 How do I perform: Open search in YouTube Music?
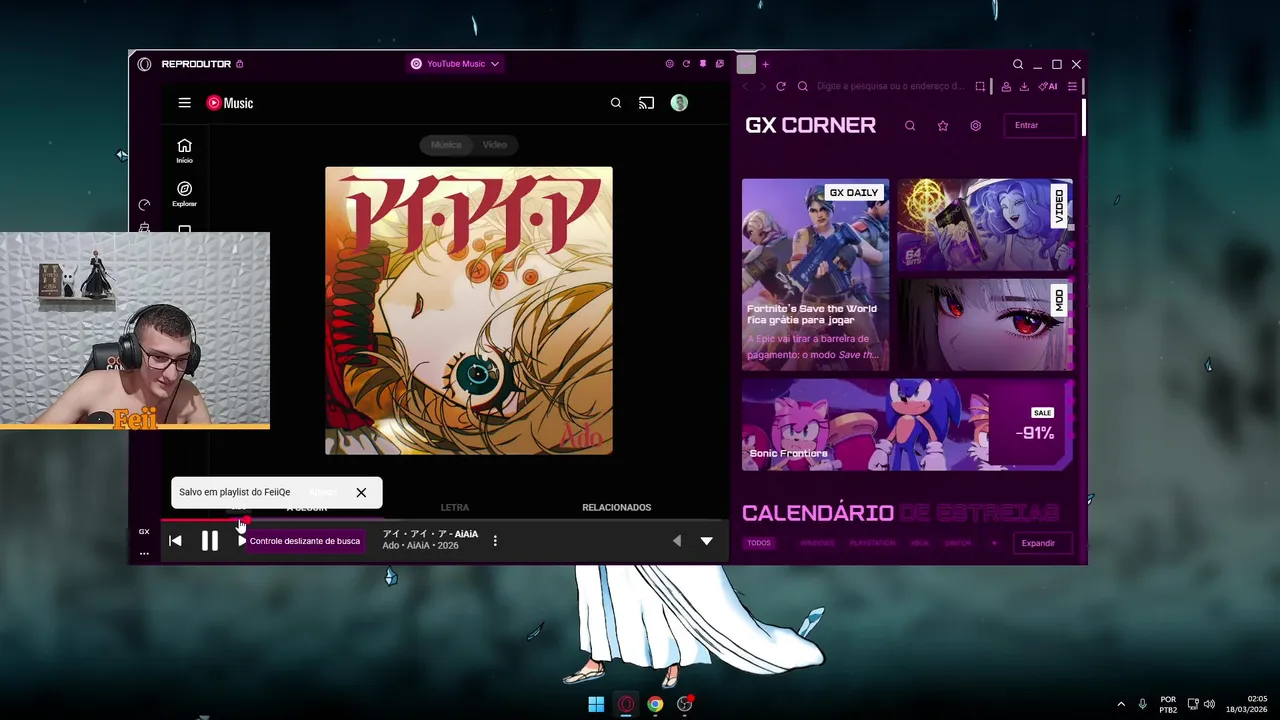pos(616,103)
